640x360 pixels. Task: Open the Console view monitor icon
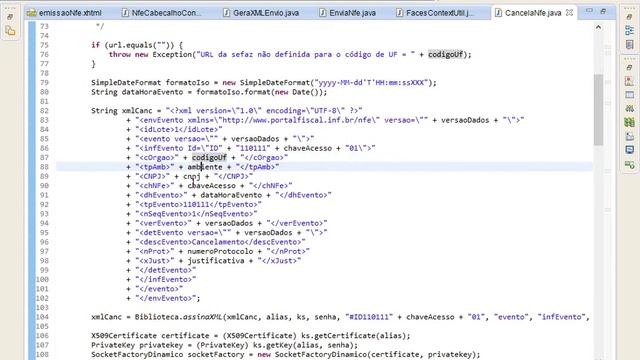(629, 150)
